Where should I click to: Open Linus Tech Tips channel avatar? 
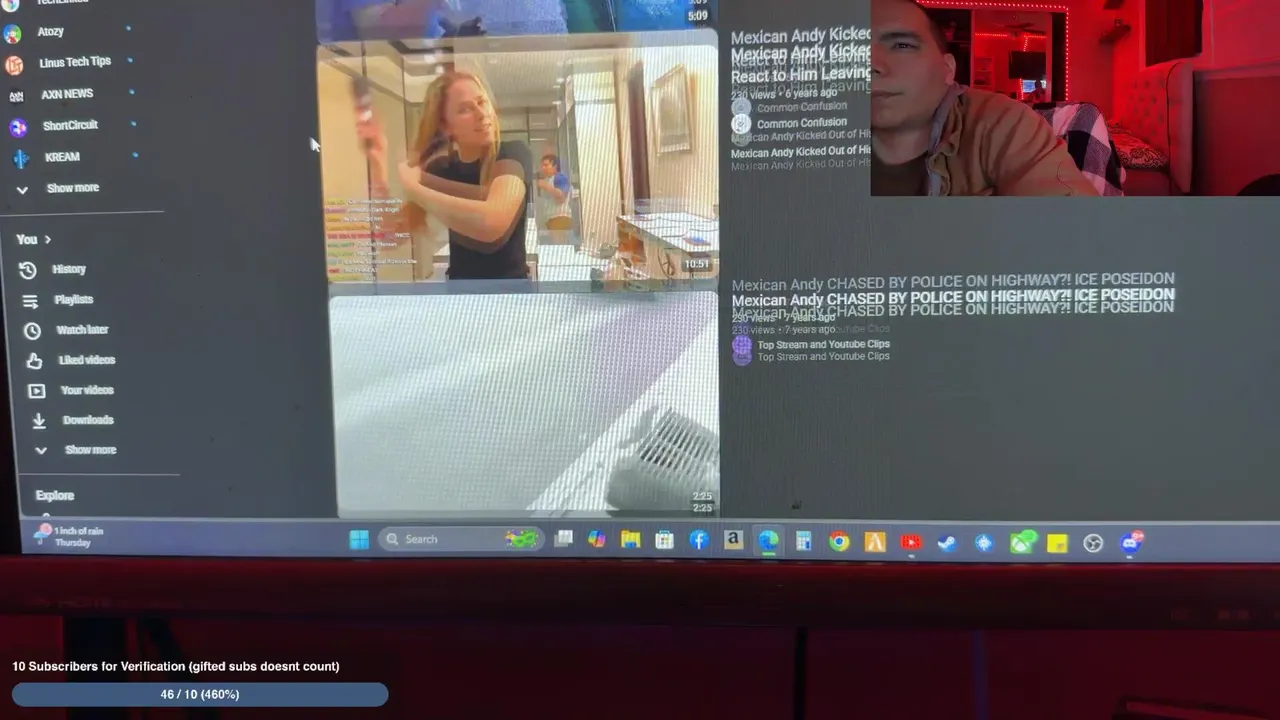(14, 65)
